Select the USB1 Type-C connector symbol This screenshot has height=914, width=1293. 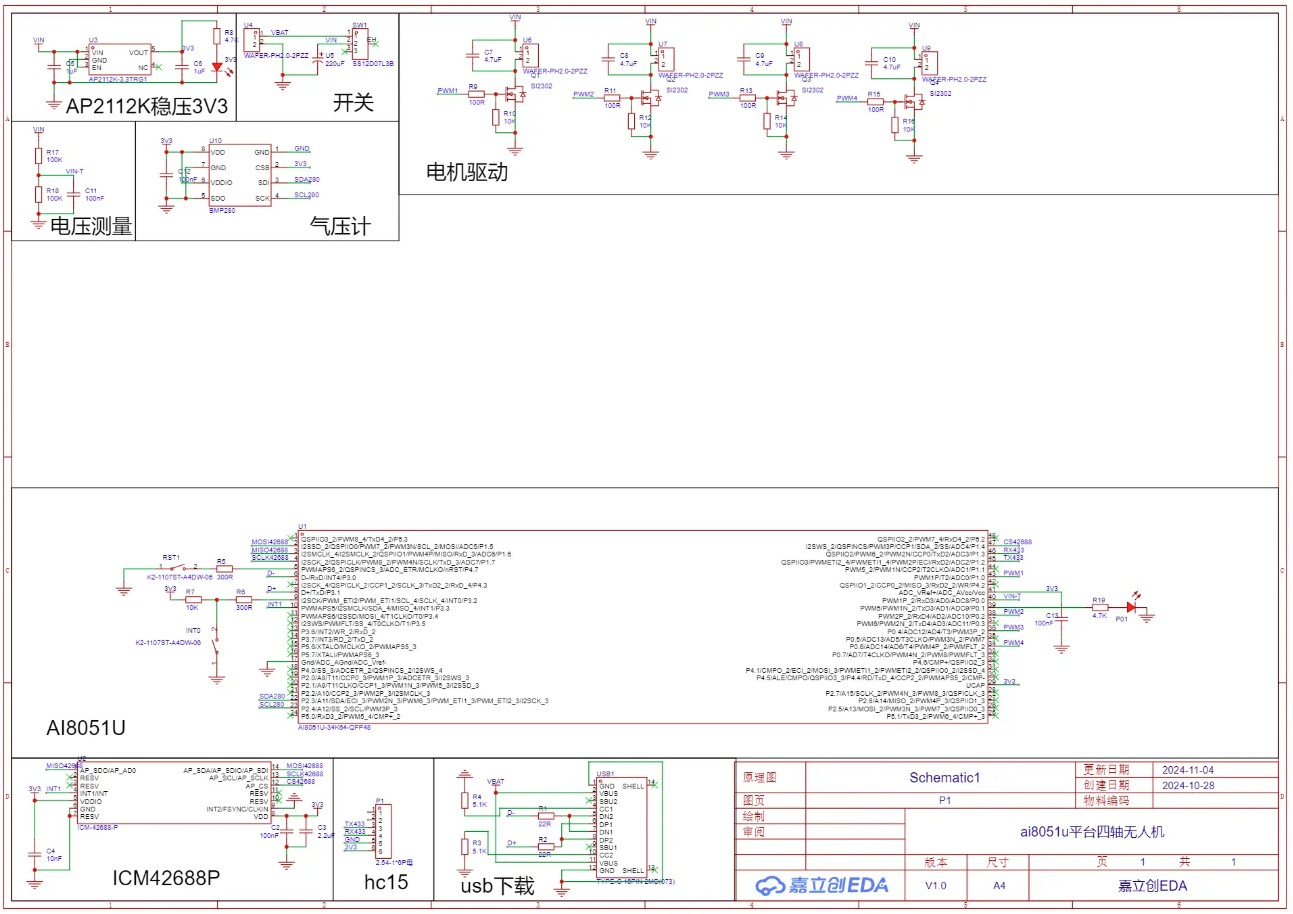[620, 826]
